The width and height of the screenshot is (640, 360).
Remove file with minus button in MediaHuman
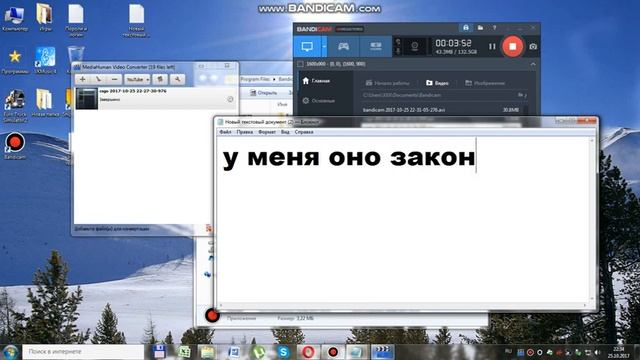[114, 79]
